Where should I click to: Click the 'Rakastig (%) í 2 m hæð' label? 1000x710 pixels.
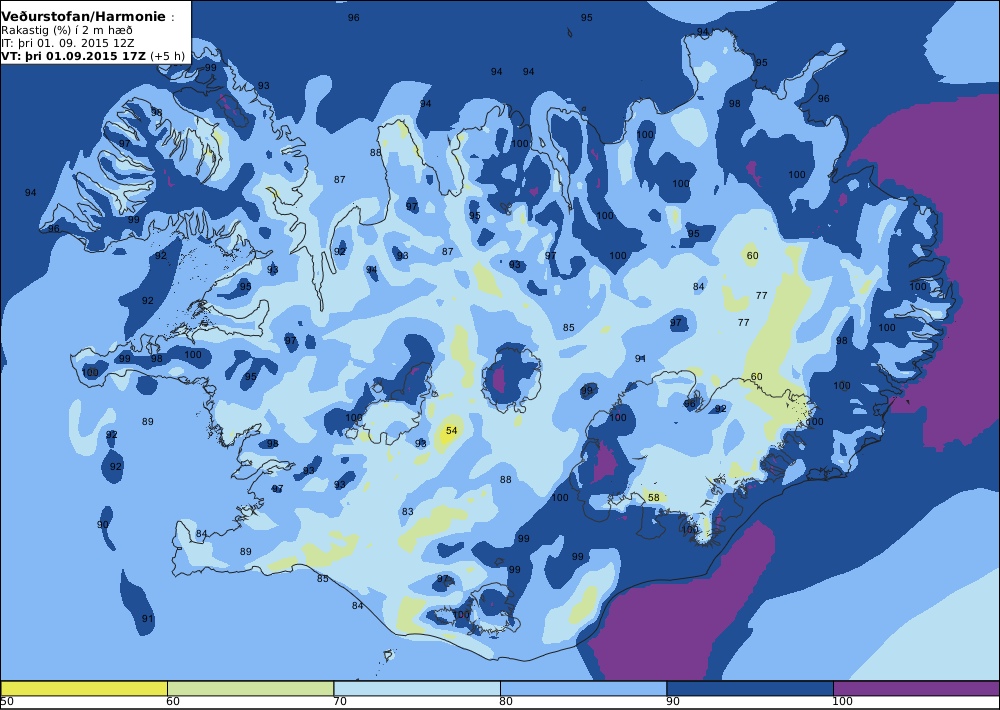pyautogui.click(x=67, y=31)
